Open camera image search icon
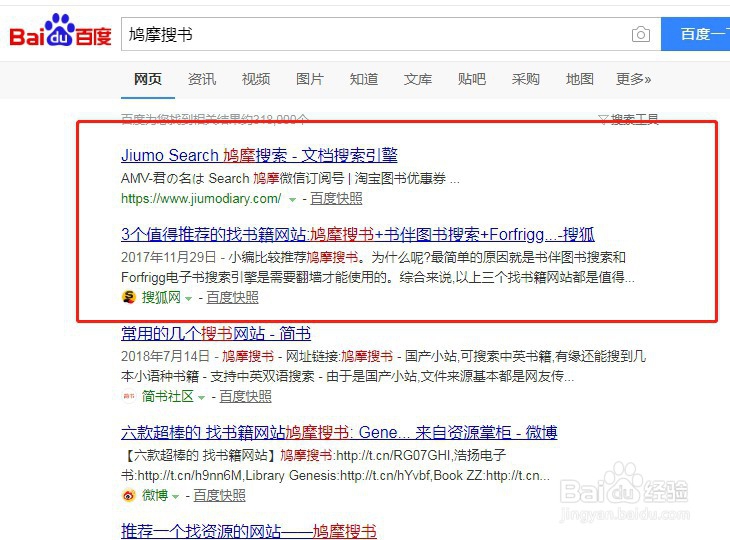The width and height of the screenshot is (730, 540). [x=641, y=34]
